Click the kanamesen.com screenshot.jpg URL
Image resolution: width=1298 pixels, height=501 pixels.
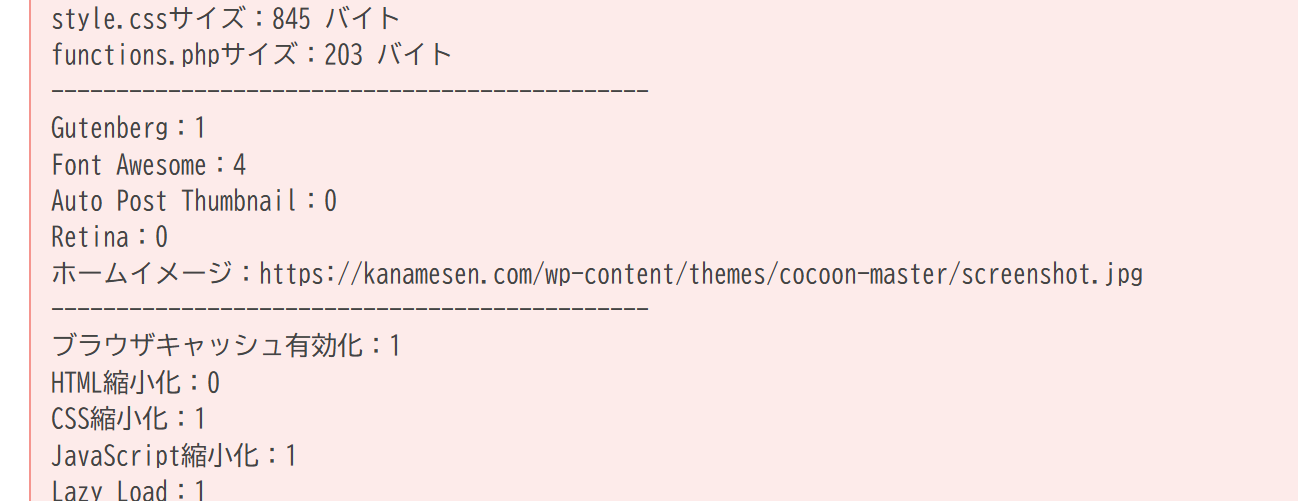pyautogui.click(x=701, y=273)
